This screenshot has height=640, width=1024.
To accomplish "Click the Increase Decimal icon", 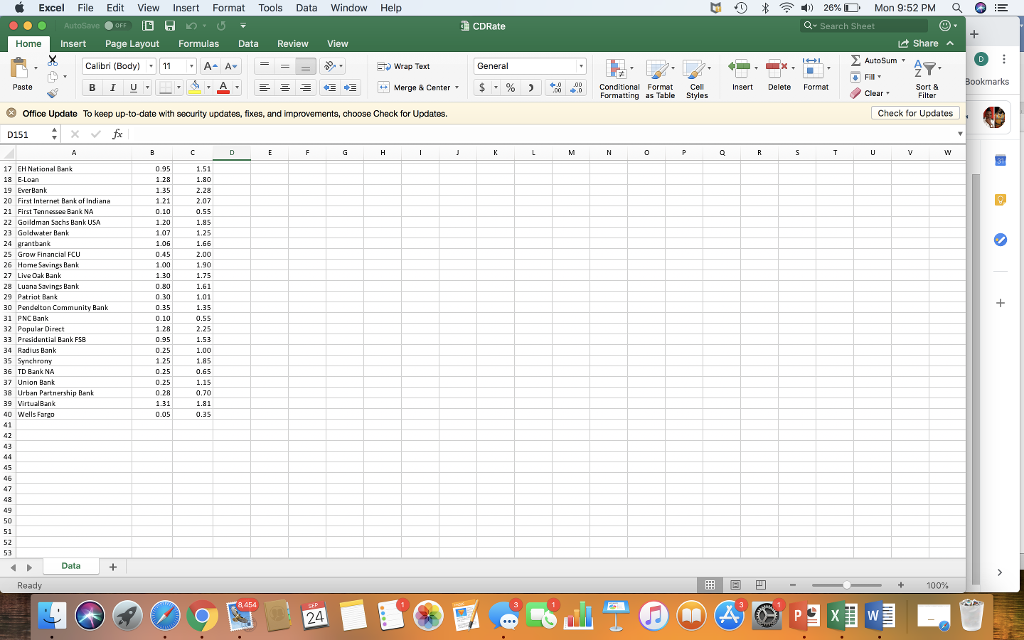I will tap(556, 88).
